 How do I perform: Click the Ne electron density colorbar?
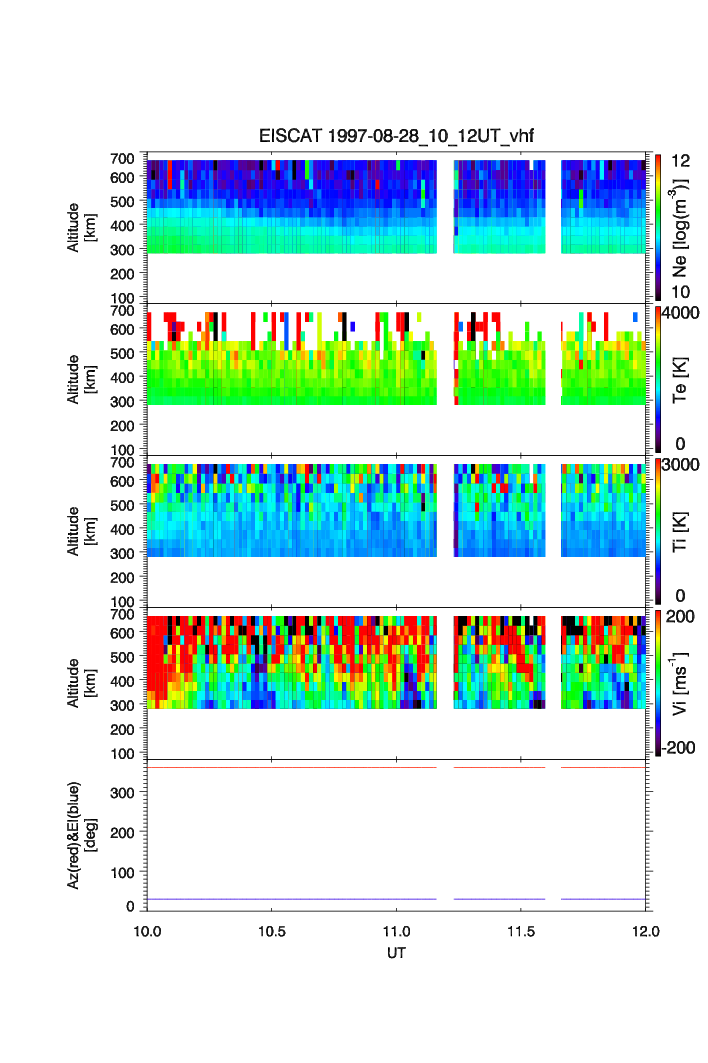tap(658, 228)
